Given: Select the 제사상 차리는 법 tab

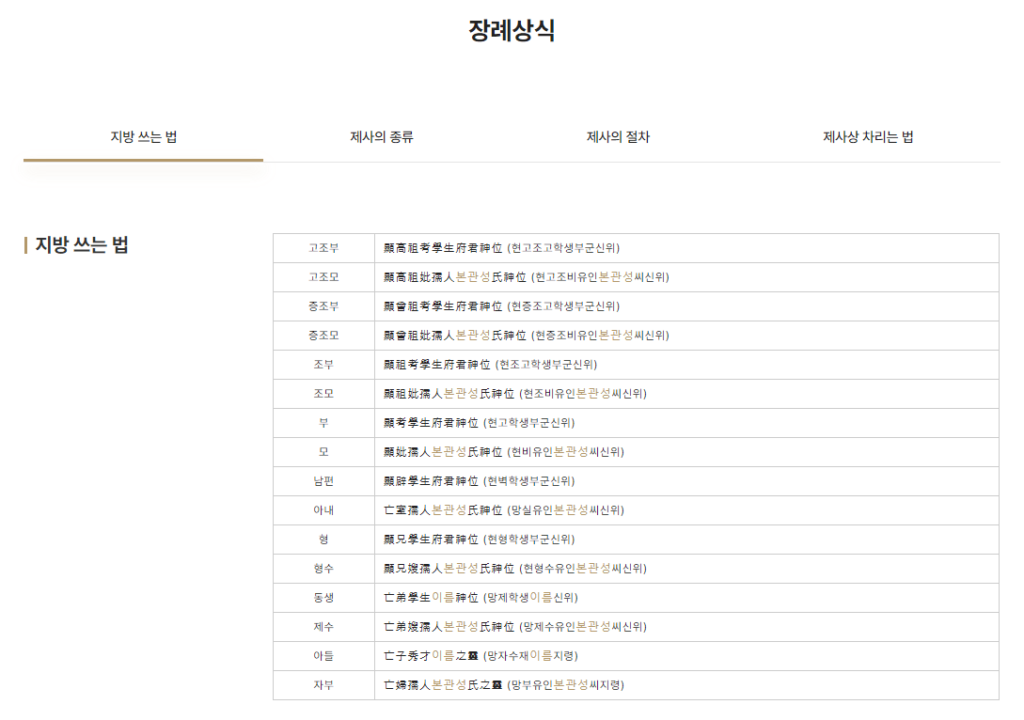Looking at the screenshot, I should 868,137.
